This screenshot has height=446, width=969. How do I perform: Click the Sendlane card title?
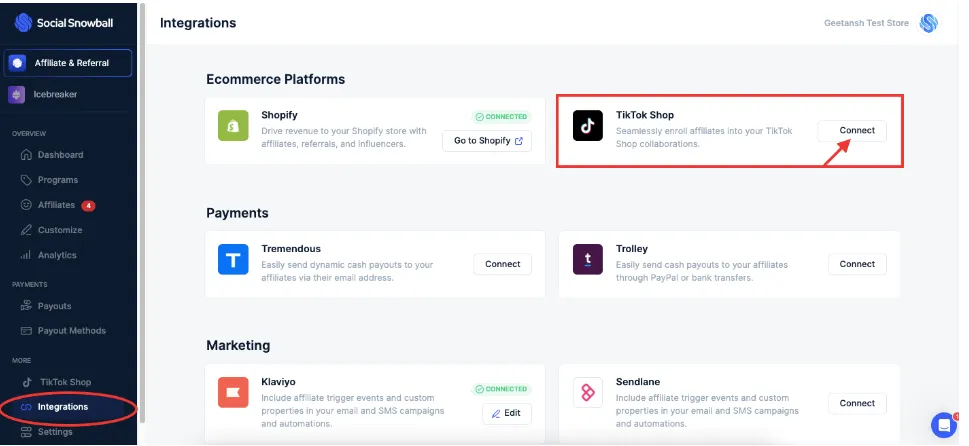pos(638,382)
